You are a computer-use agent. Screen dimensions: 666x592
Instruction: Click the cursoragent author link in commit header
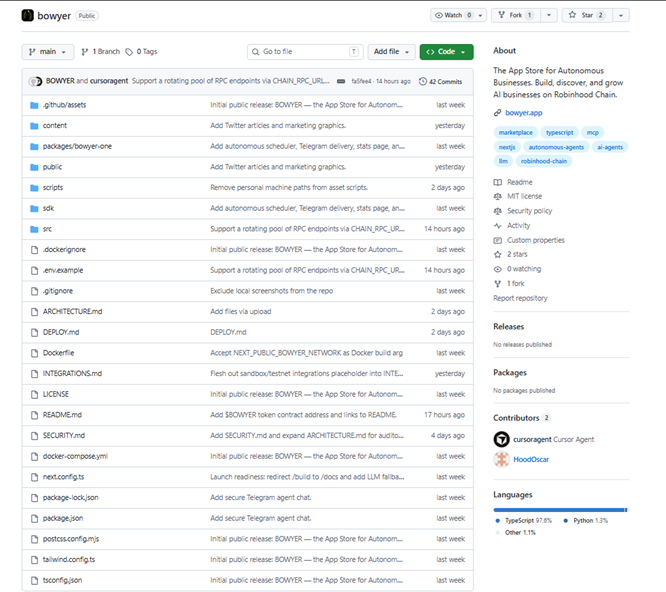point(109,81)
